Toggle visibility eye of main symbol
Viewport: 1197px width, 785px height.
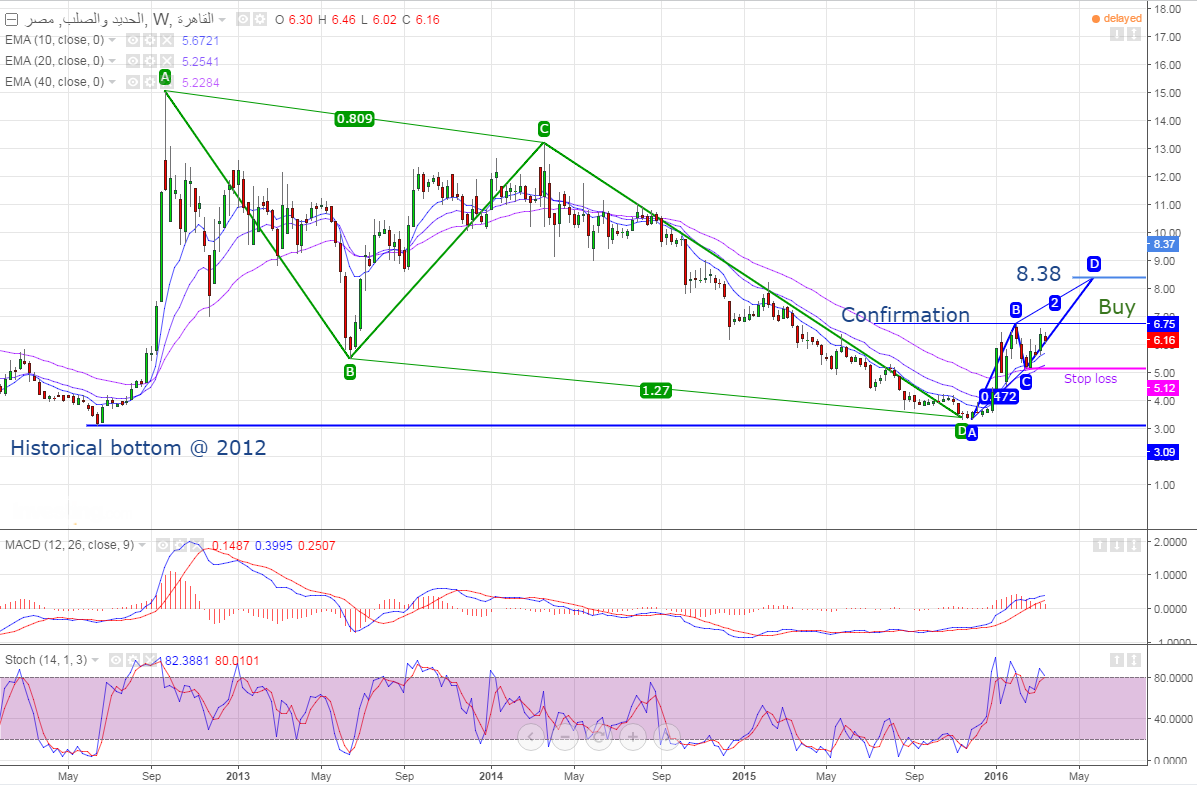click(x=243, y=19)
